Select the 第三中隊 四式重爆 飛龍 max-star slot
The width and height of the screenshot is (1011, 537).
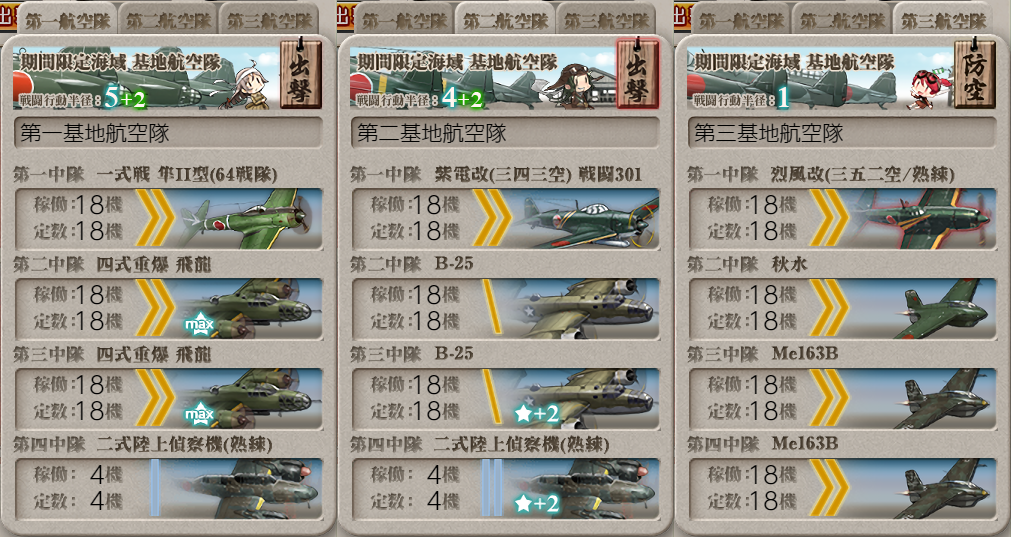pos(168,399)
